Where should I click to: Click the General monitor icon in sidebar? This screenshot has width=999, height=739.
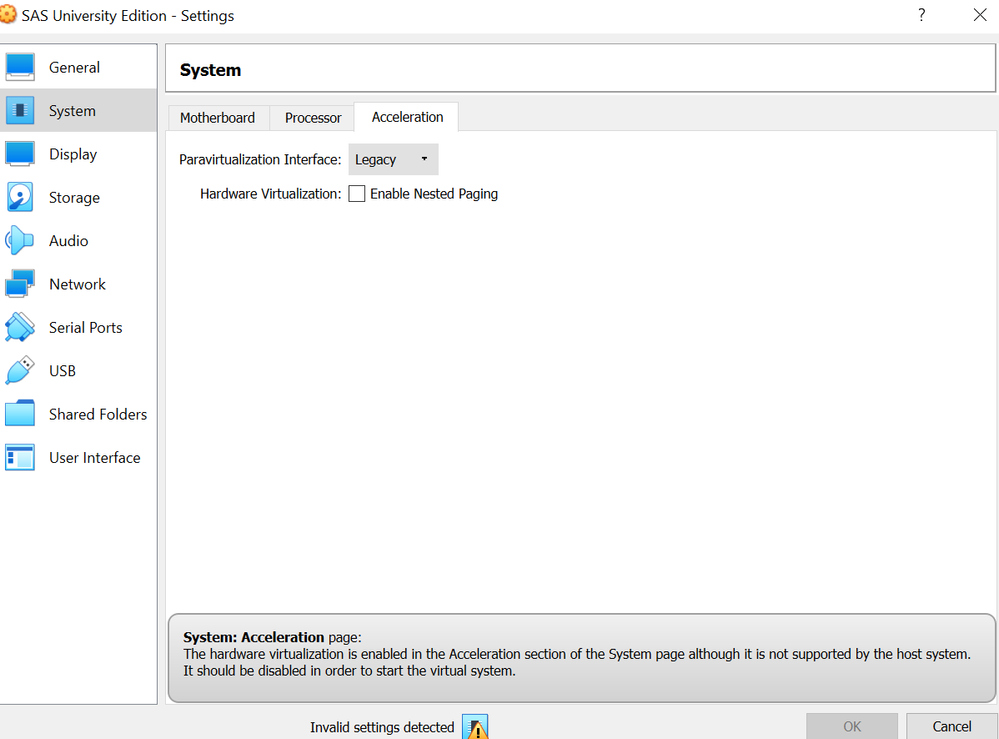coord(20,67)
